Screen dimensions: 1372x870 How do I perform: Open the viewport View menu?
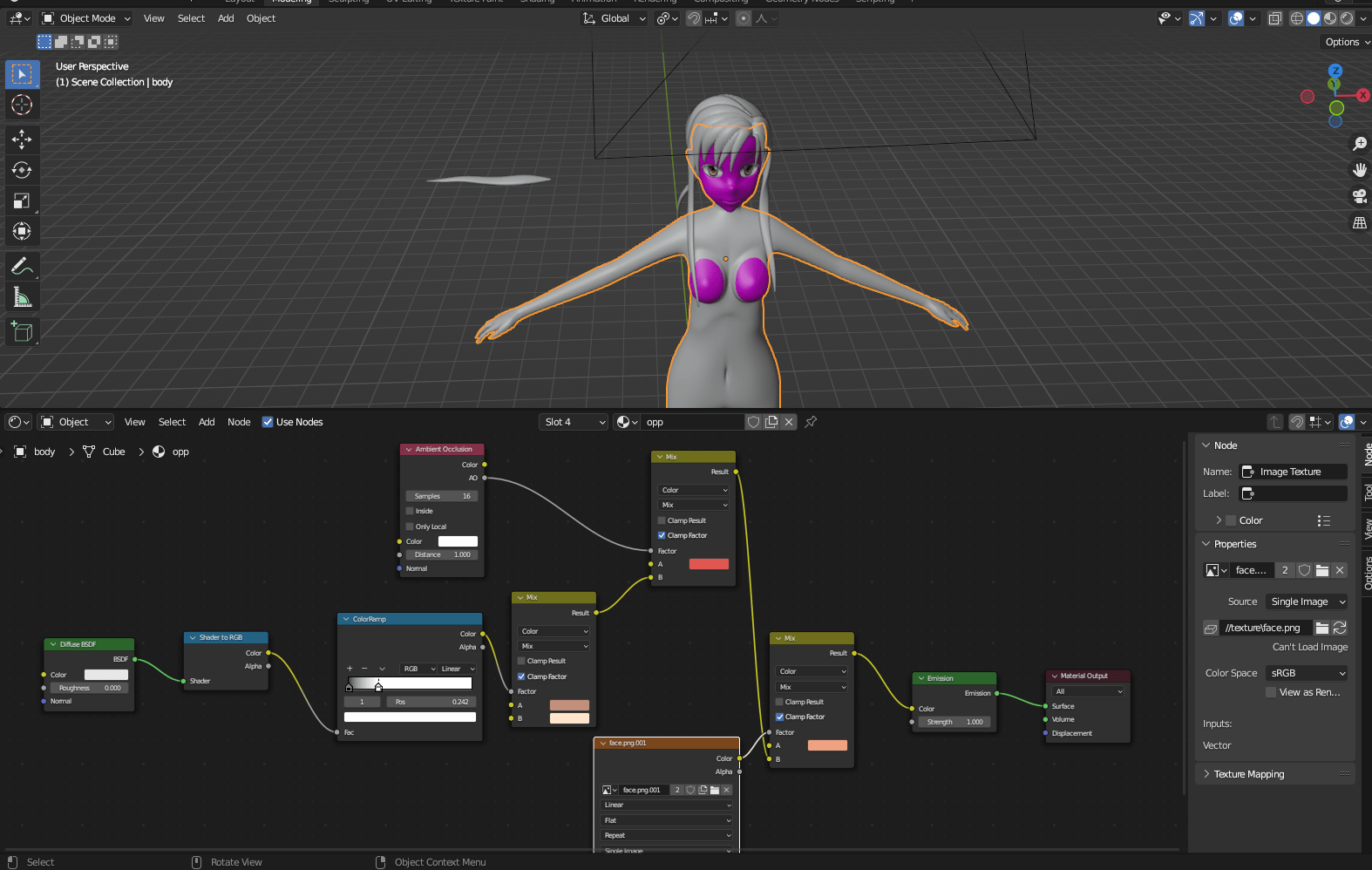pyautogui.click(x=153, y=18)
